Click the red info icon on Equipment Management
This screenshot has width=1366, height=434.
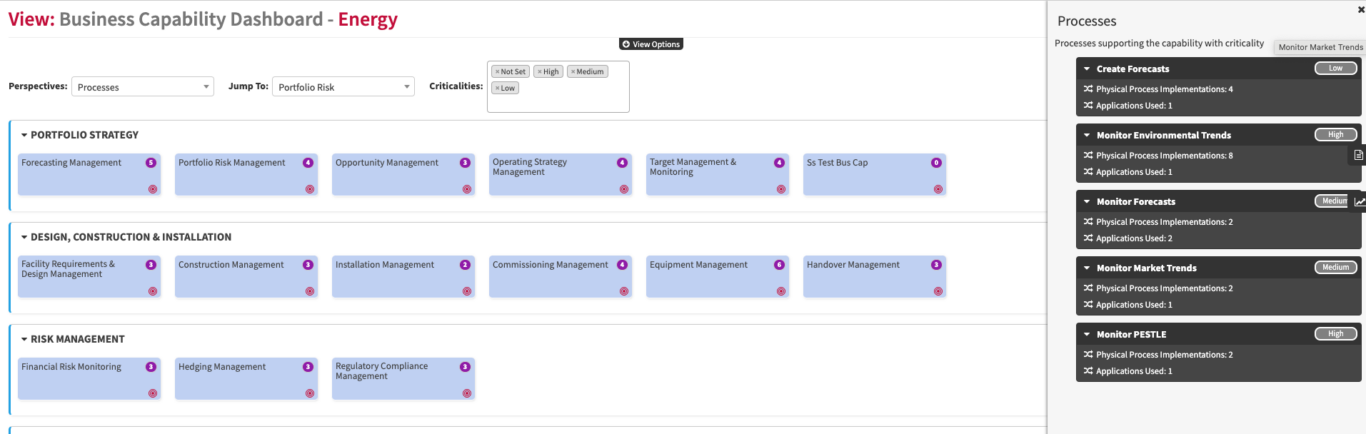coord(781,291)
